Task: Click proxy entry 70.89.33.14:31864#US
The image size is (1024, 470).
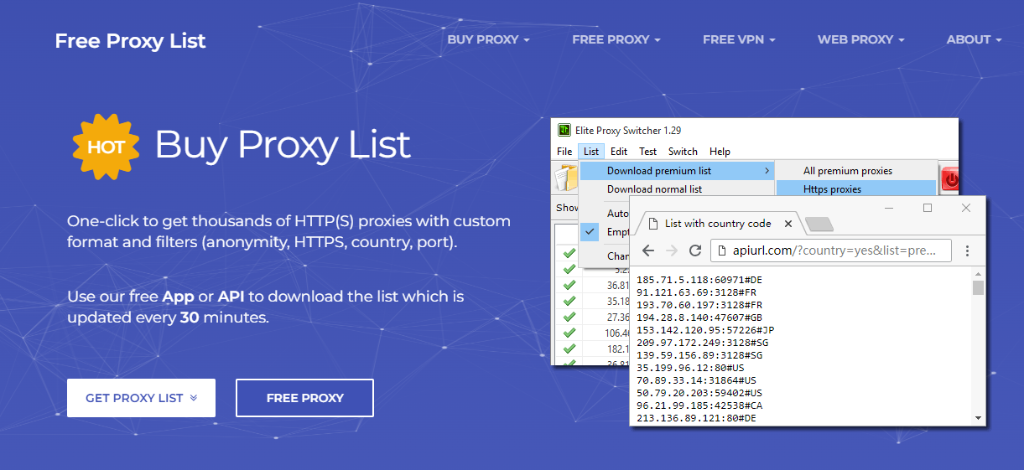Action: (696, 380)
